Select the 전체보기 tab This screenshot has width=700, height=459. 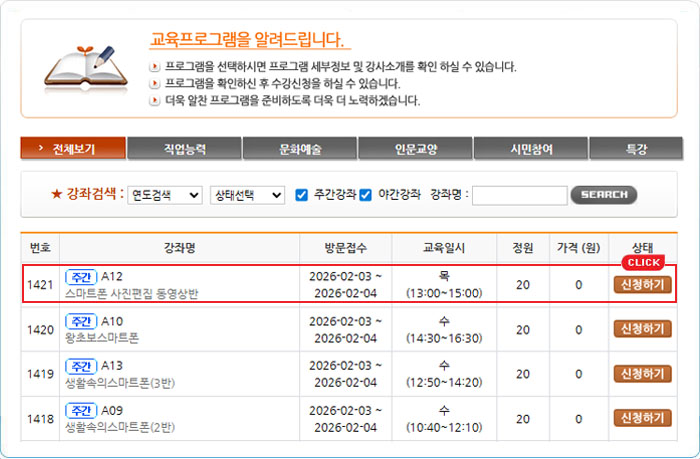73,149
